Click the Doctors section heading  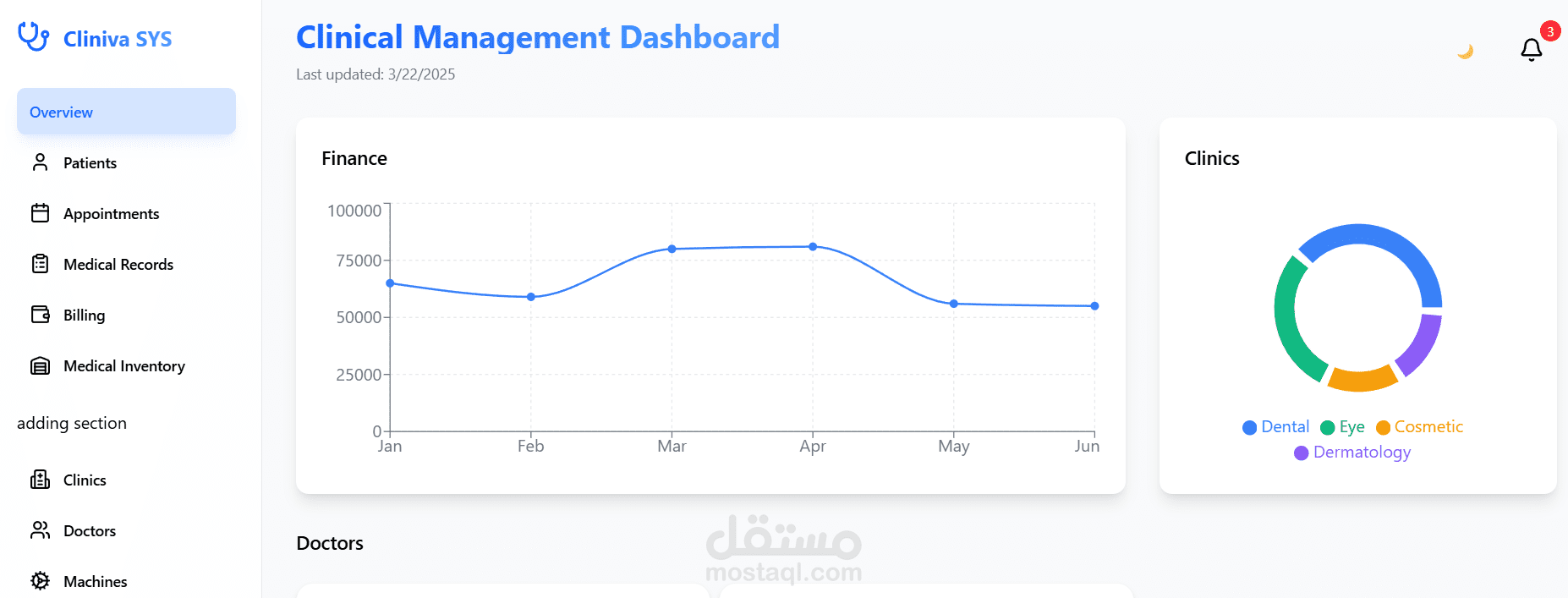[x=330, y=543]
